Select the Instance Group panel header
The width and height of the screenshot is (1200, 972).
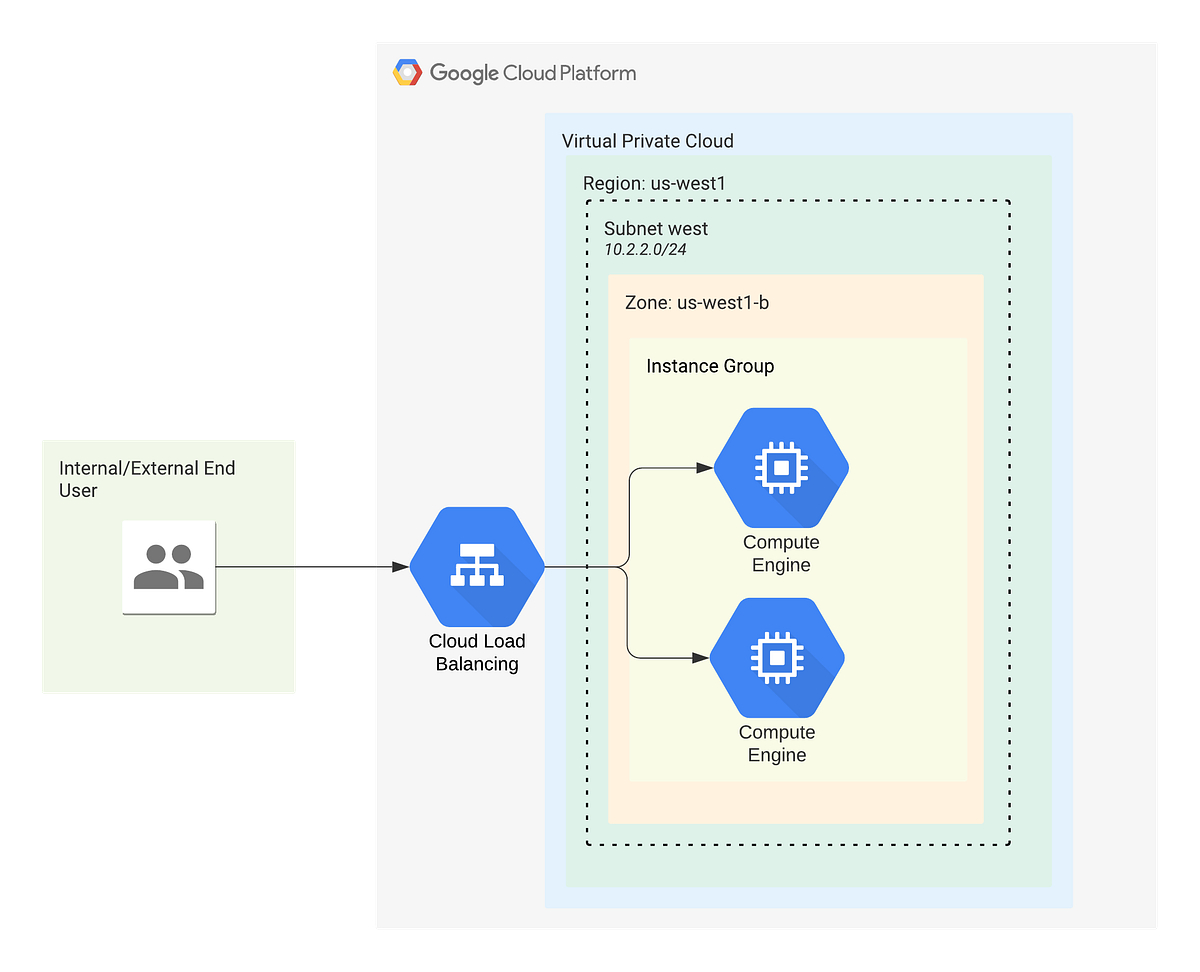pyautogui.click(x=710, y=366)
